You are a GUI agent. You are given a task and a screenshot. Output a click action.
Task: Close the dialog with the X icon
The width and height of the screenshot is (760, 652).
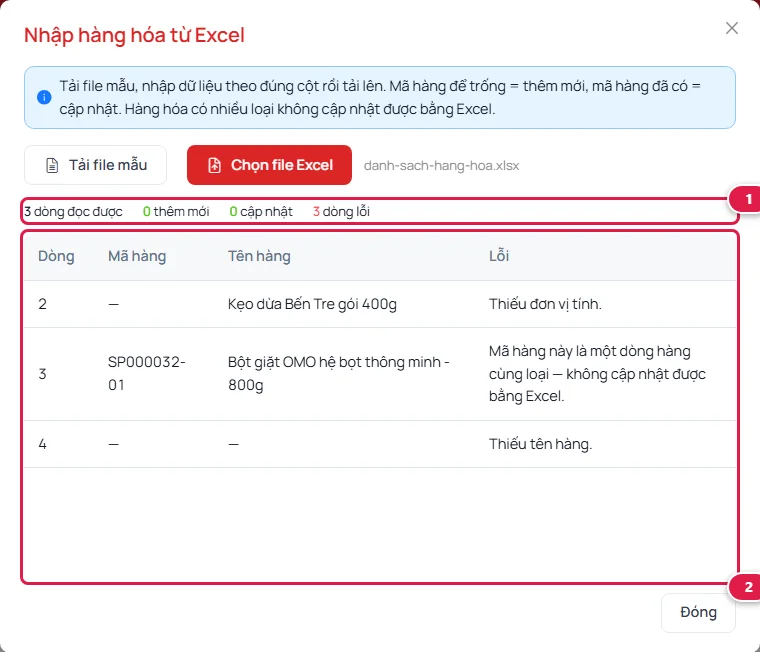pos(732,28)
